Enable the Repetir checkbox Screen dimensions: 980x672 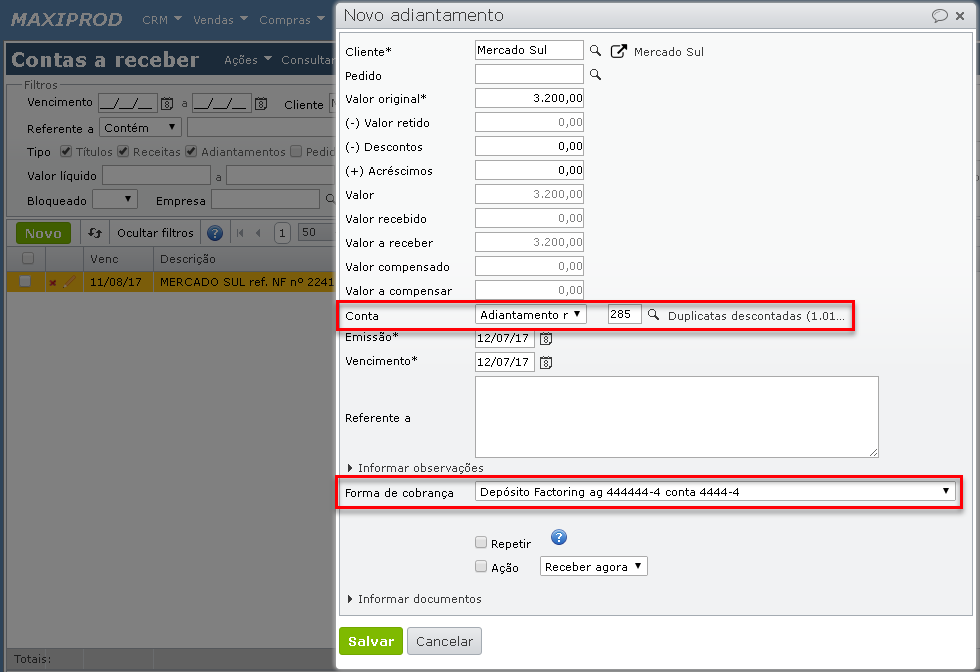pyautogui.click(x=481, y=542)
